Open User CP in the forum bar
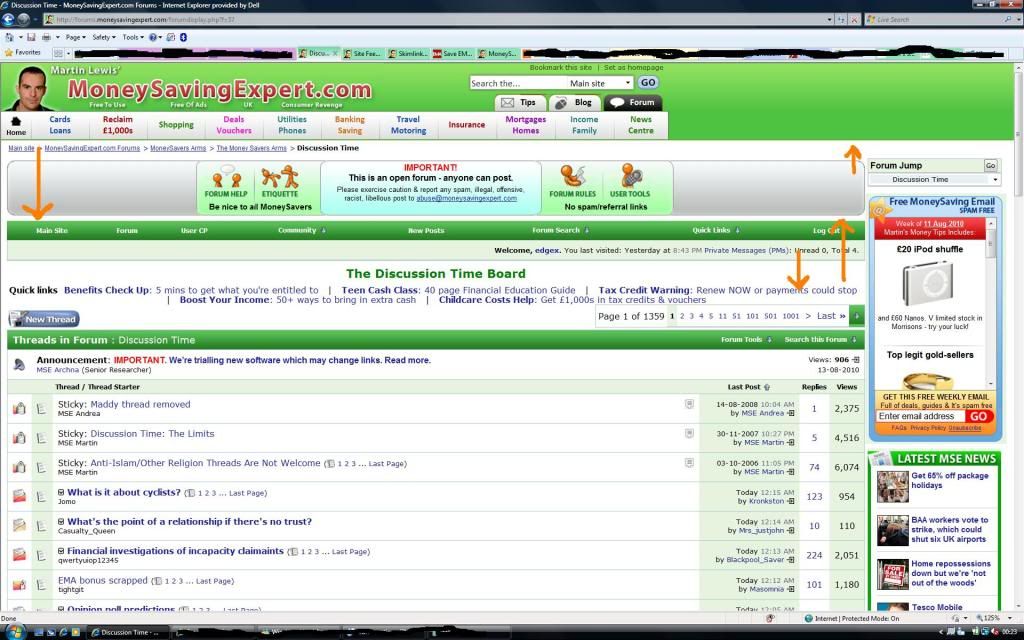Viewport: 1024px width, 640px height. 194,231
